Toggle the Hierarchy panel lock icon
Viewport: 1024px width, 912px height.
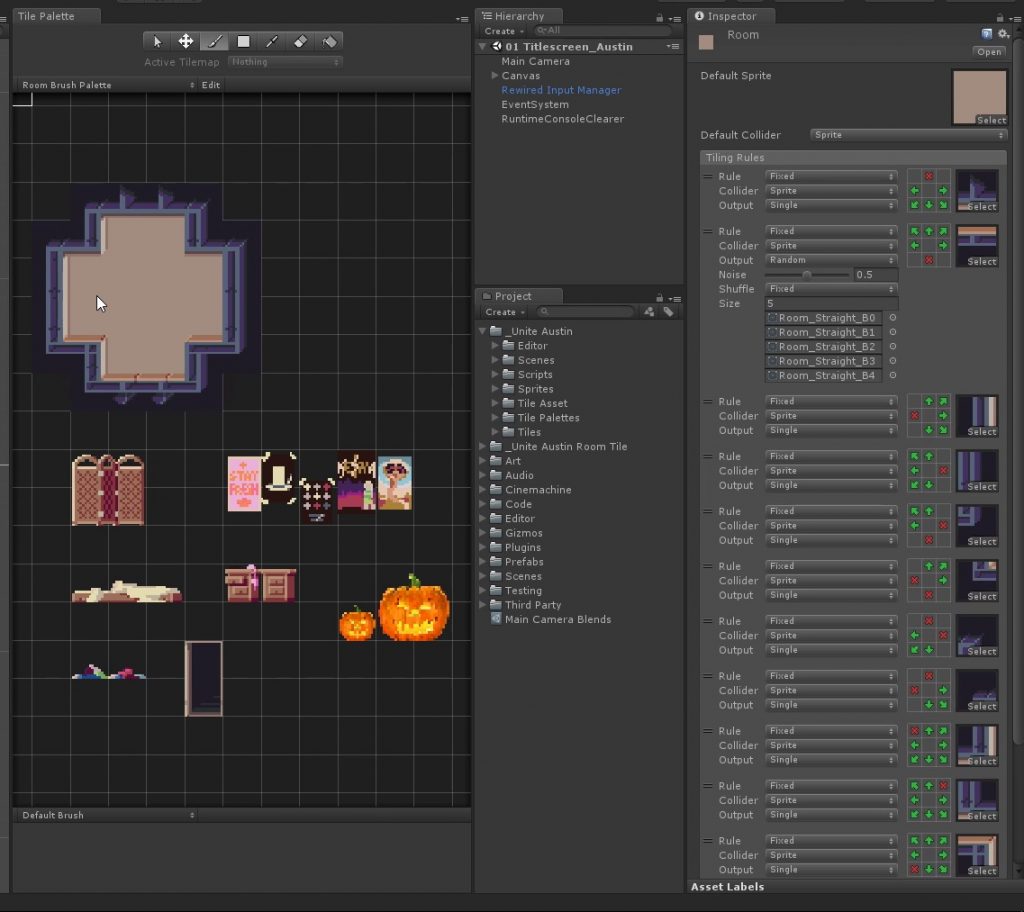coord(659,17)
